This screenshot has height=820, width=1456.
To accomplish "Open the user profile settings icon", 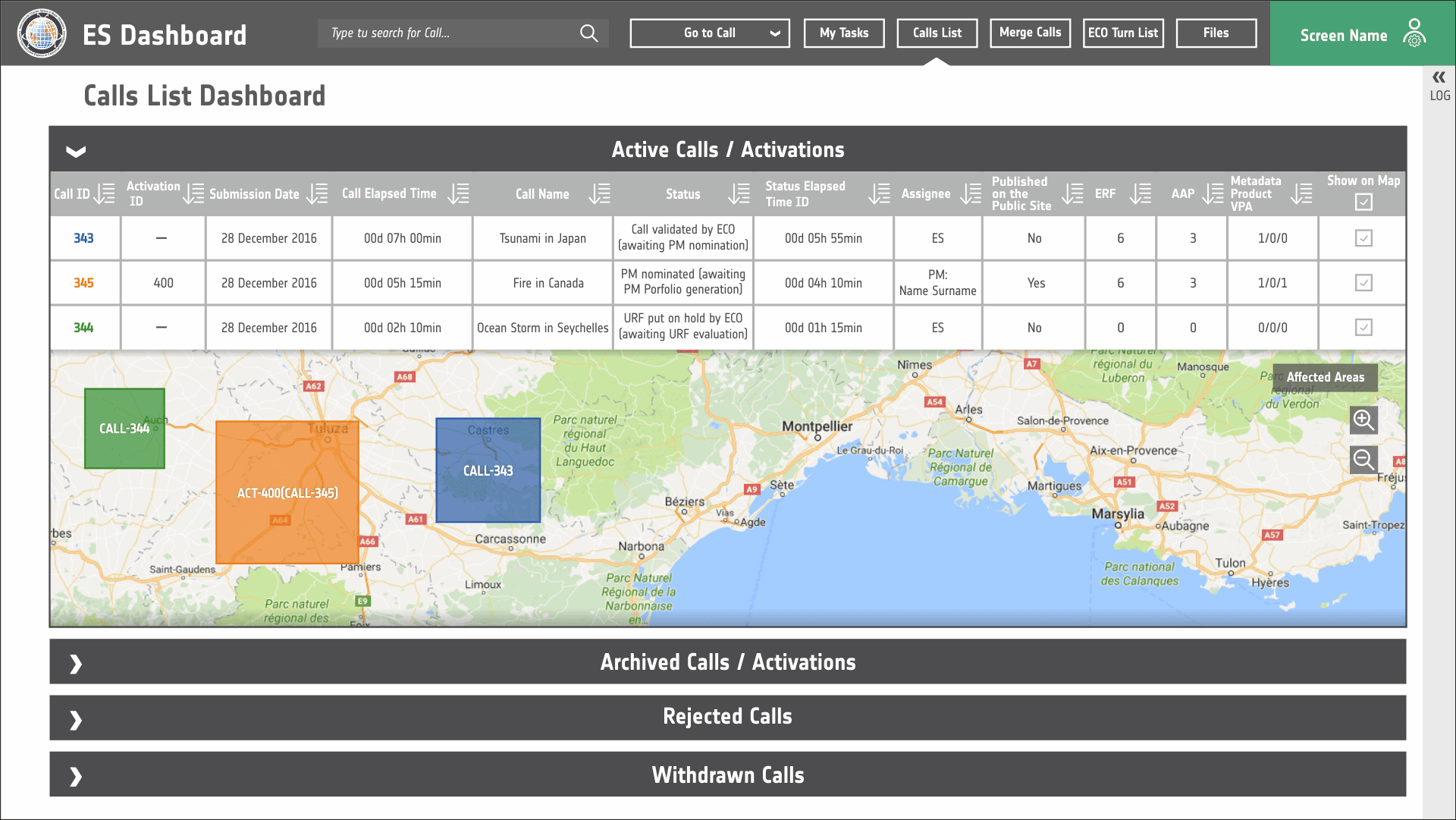I will [x=1414, y=33].
